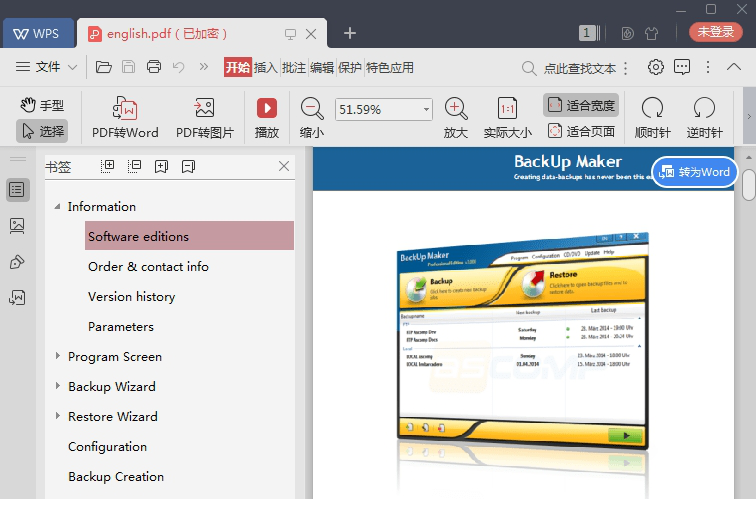
Task: Open Order & contact info bookmark
Action: click(148, 267)
